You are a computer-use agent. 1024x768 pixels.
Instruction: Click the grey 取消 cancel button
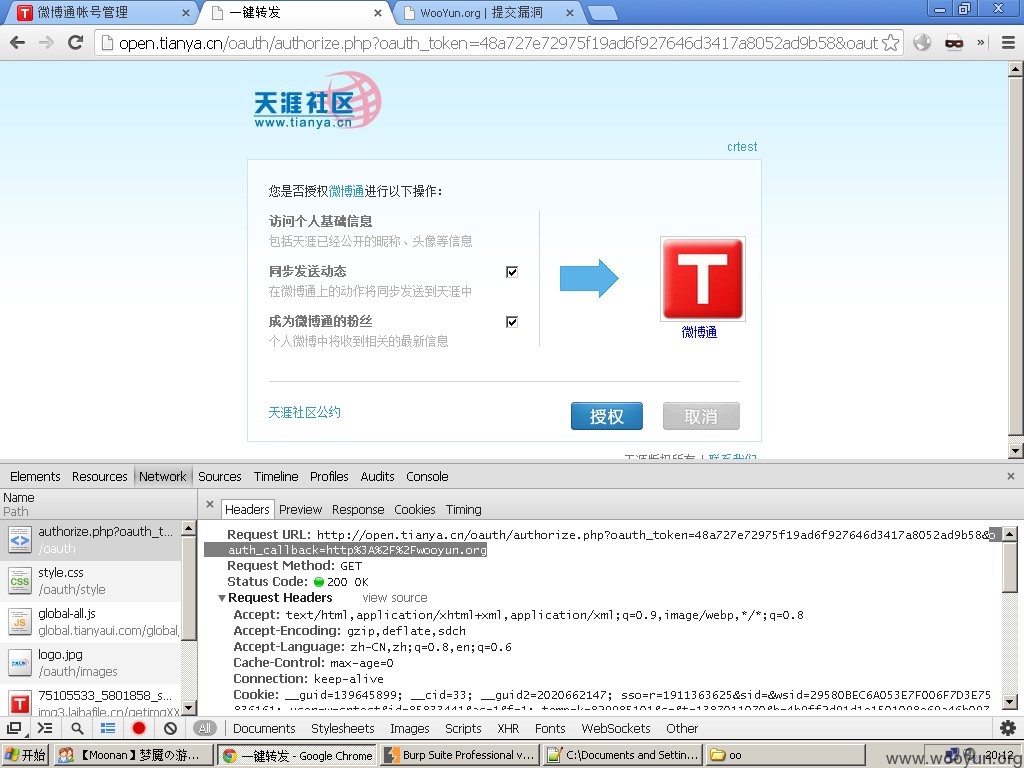pyautogui.click(x=701, y=416)
